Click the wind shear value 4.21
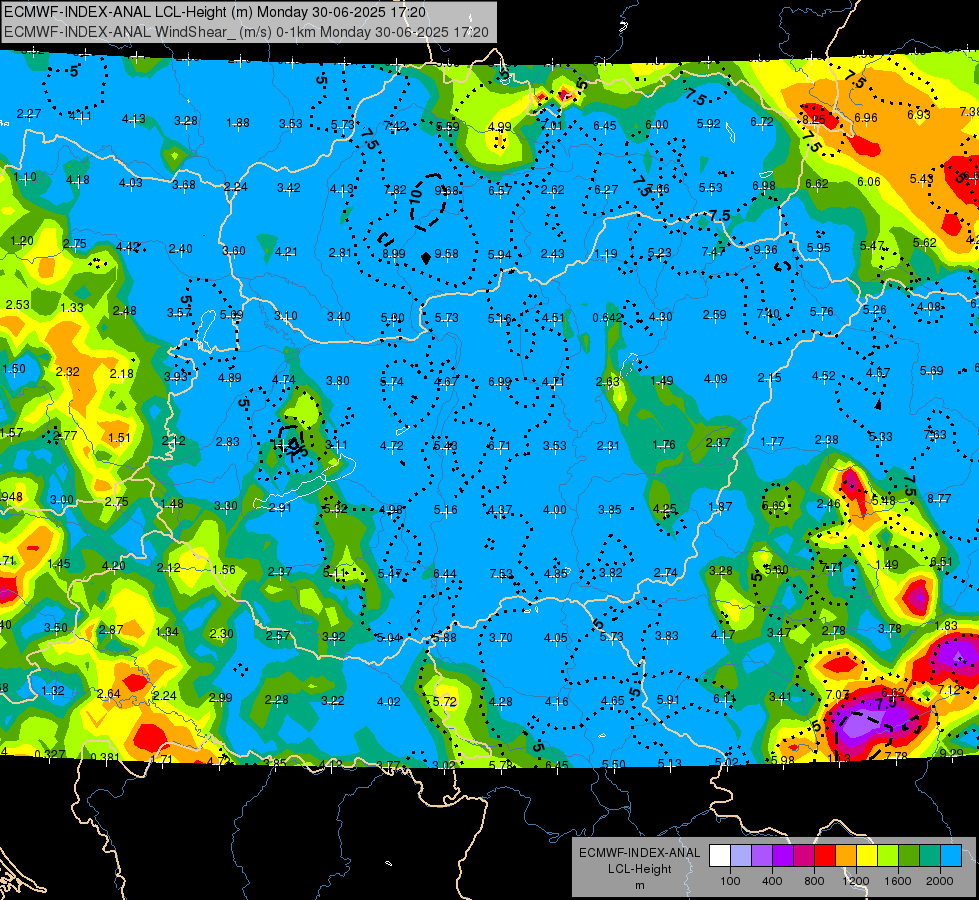 (286, 252)
